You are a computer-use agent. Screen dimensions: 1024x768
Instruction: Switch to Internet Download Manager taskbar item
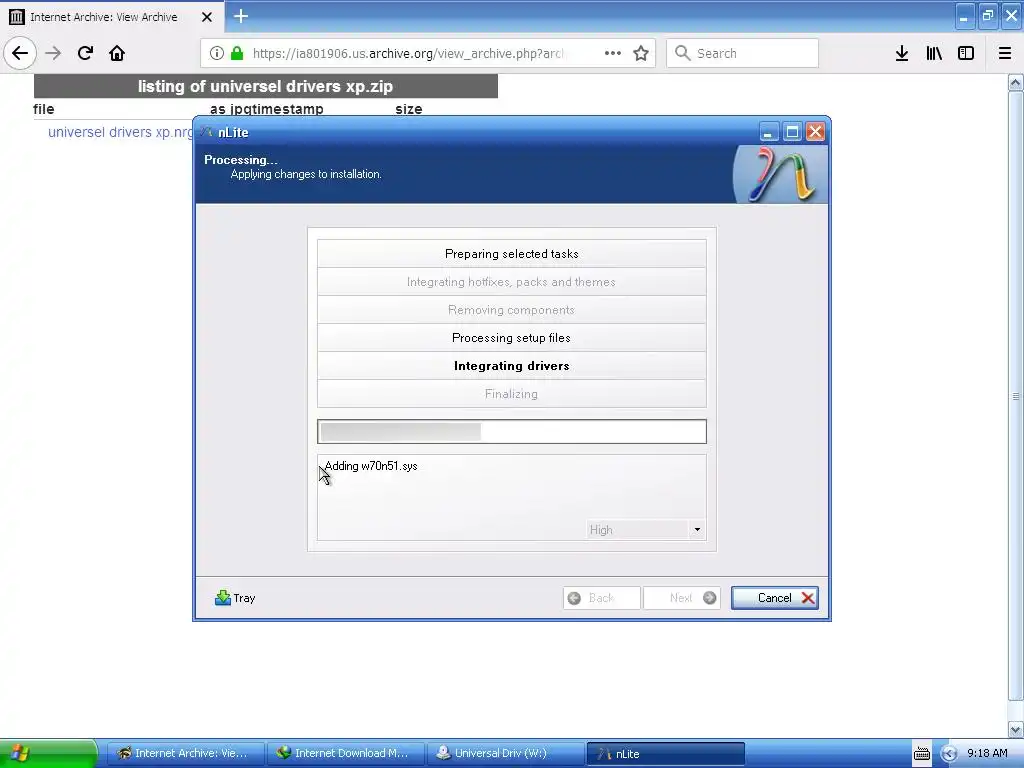(x=345, y=754)
